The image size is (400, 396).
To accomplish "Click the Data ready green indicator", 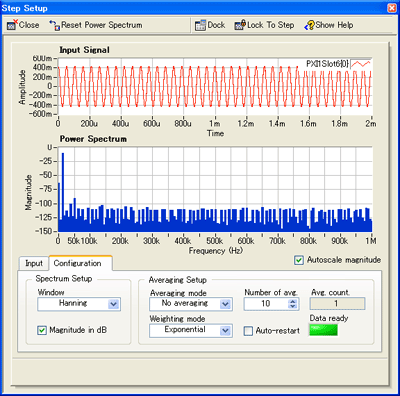I will [323, 330].
